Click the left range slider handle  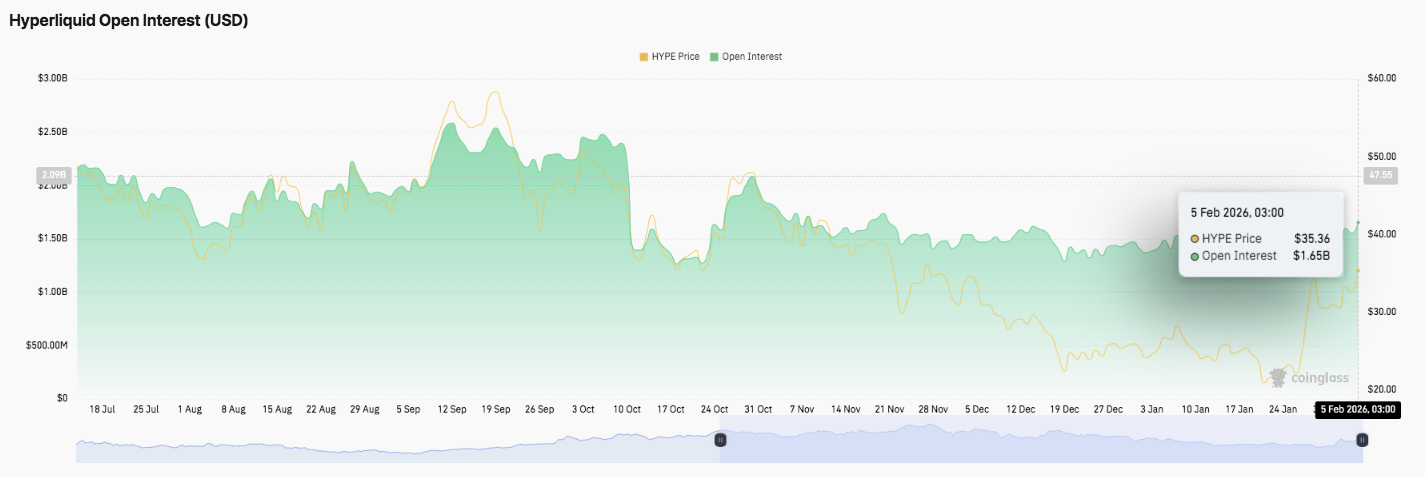(720, 440)
